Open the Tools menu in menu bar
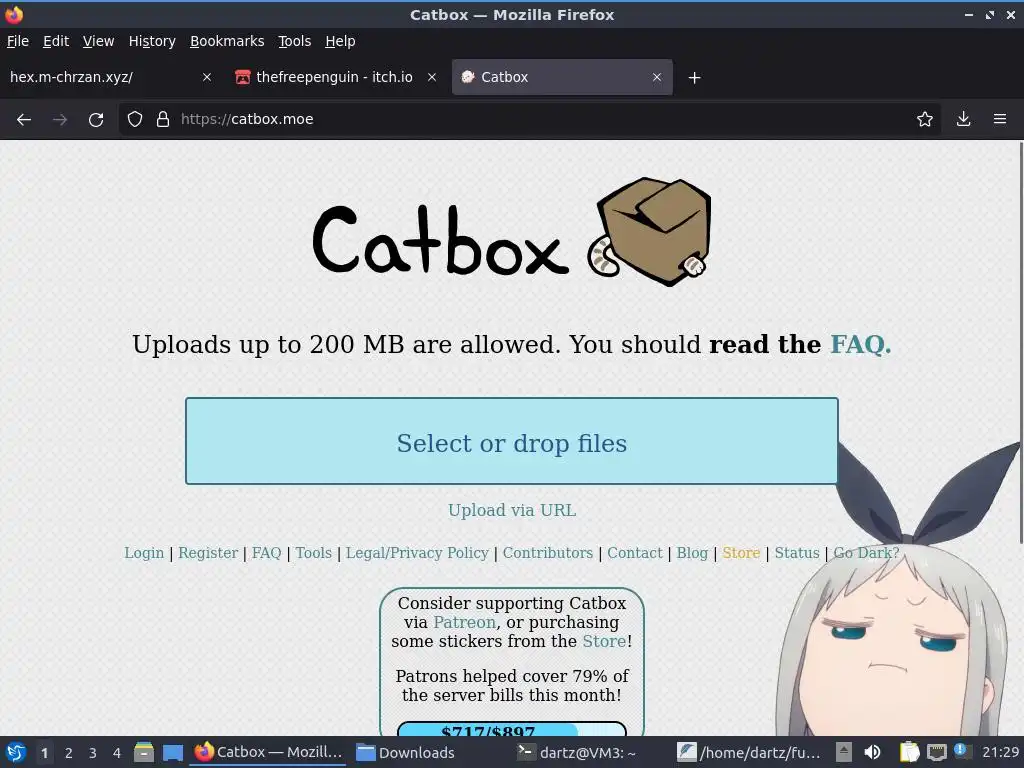This screenshot has width=1024, height=768. [x=295, y=41]
